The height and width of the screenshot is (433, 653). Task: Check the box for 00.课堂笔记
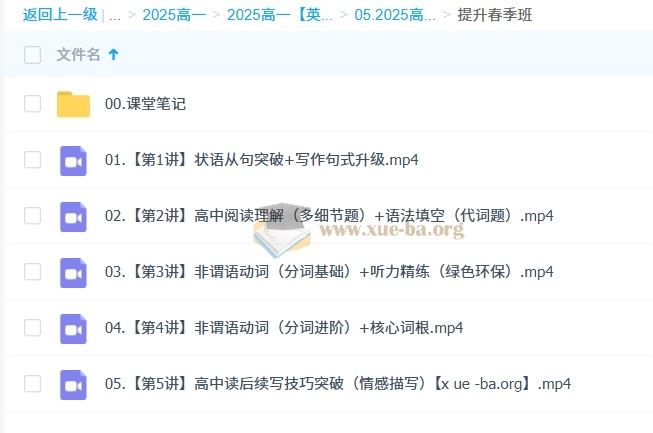click(32, 104)
